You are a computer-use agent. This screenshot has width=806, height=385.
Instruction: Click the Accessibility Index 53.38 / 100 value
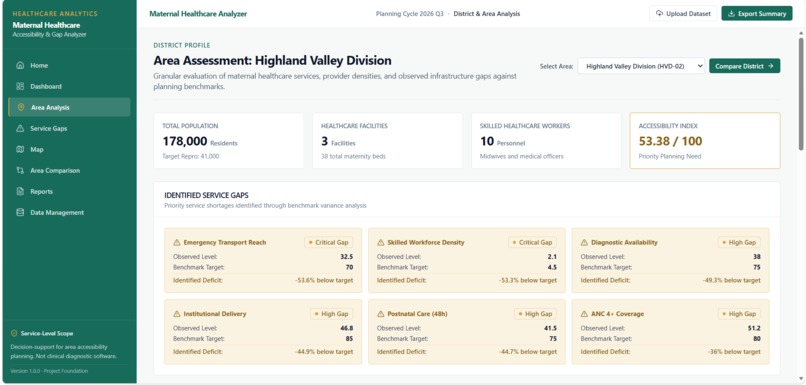pos(670,141)
